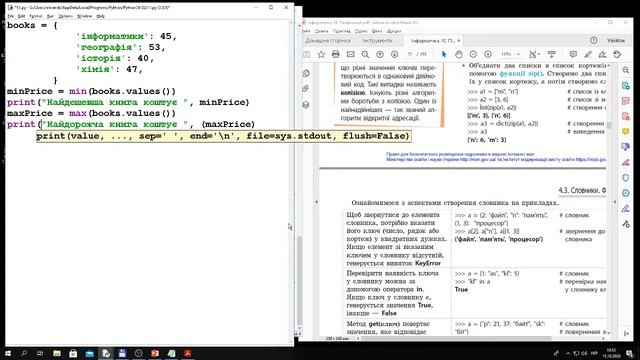This screenshot has height=360, width=640.
Task: Add a comment with speech-bubble icon
Action: tap(573, 54)
